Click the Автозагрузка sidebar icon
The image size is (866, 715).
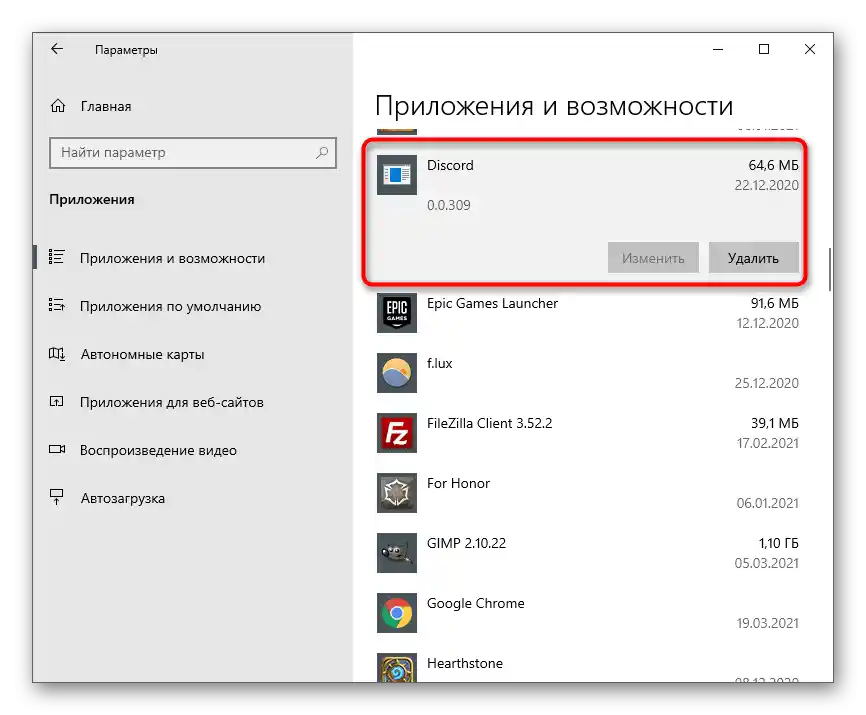point(58,498)
